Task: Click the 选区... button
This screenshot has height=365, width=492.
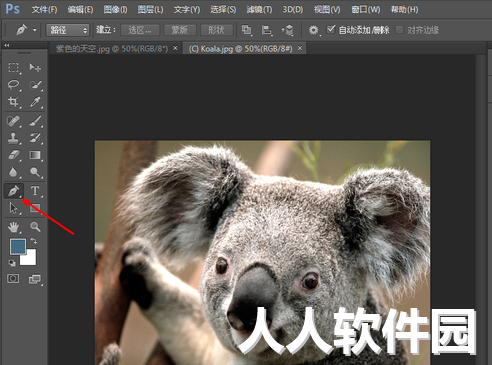Action: [140, 30]
